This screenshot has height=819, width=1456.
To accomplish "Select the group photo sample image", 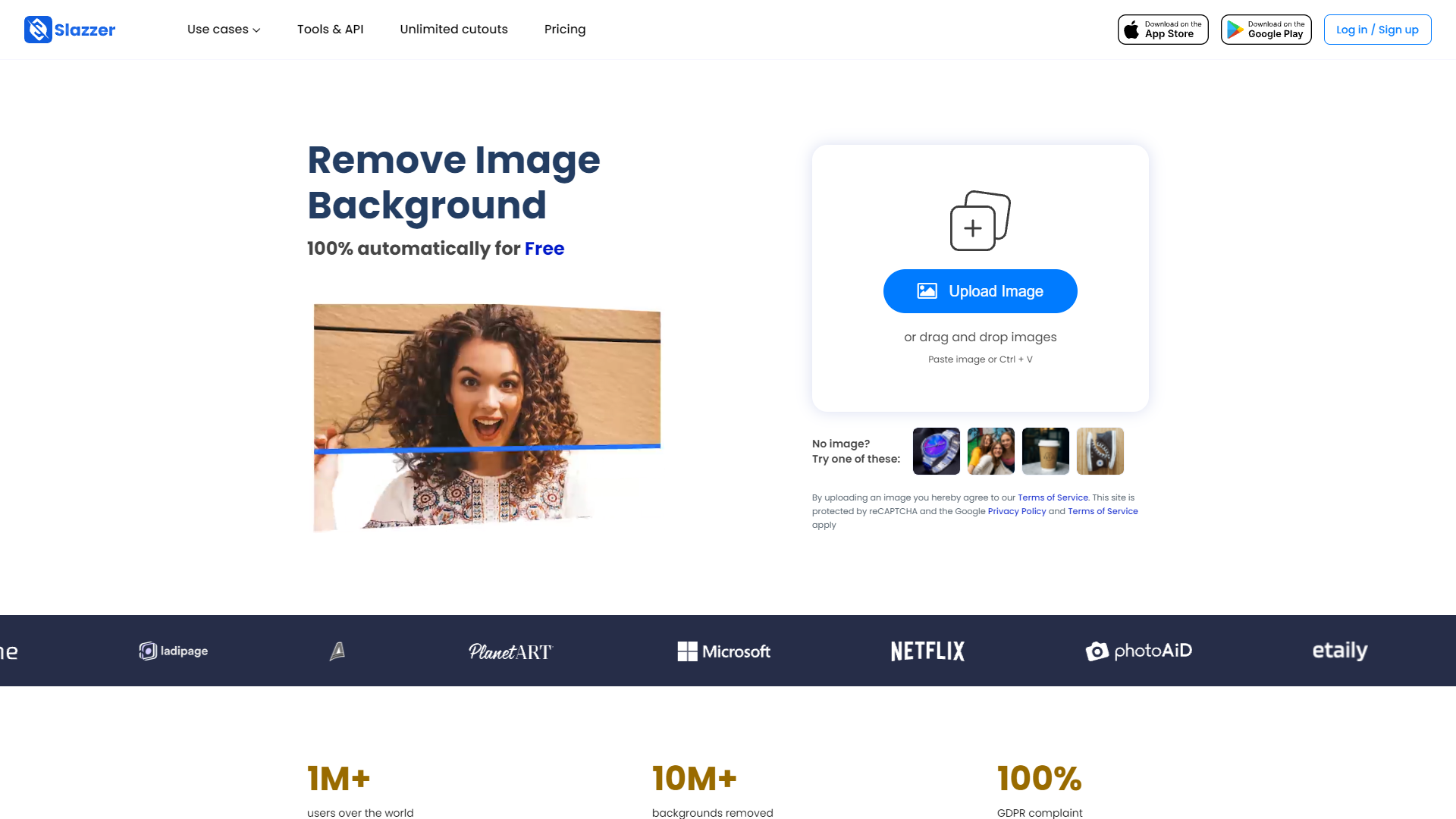I will 990,450.
